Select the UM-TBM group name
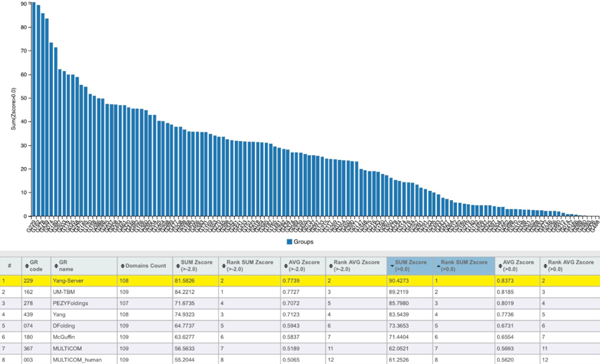600x364 pixels. tap(64, 292)
